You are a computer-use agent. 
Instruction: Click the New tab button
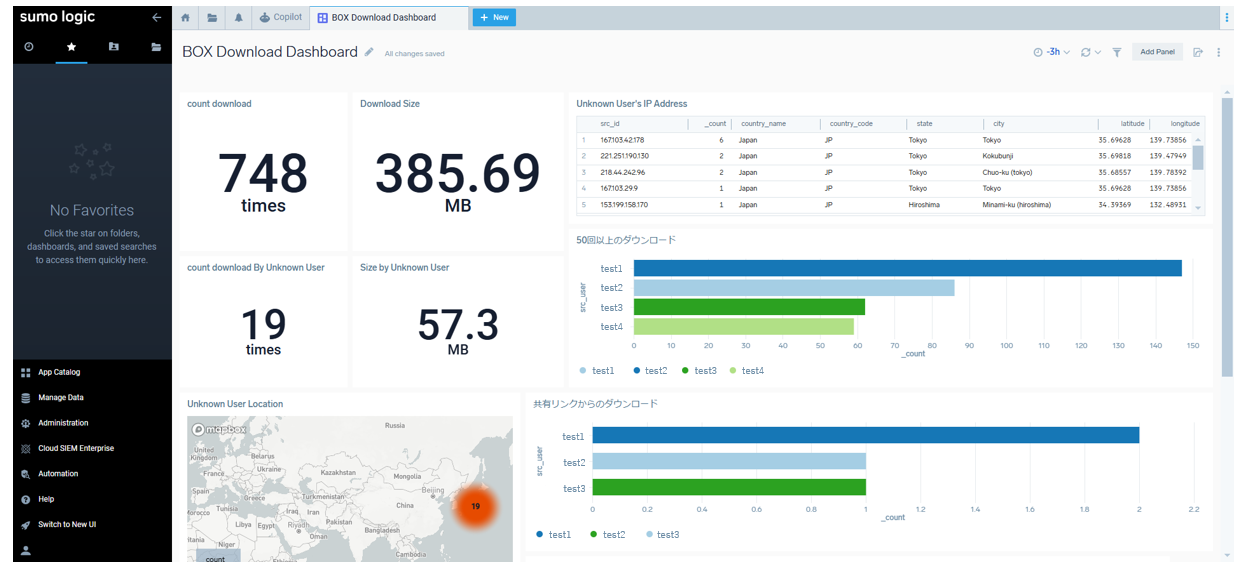coord(494,18)
